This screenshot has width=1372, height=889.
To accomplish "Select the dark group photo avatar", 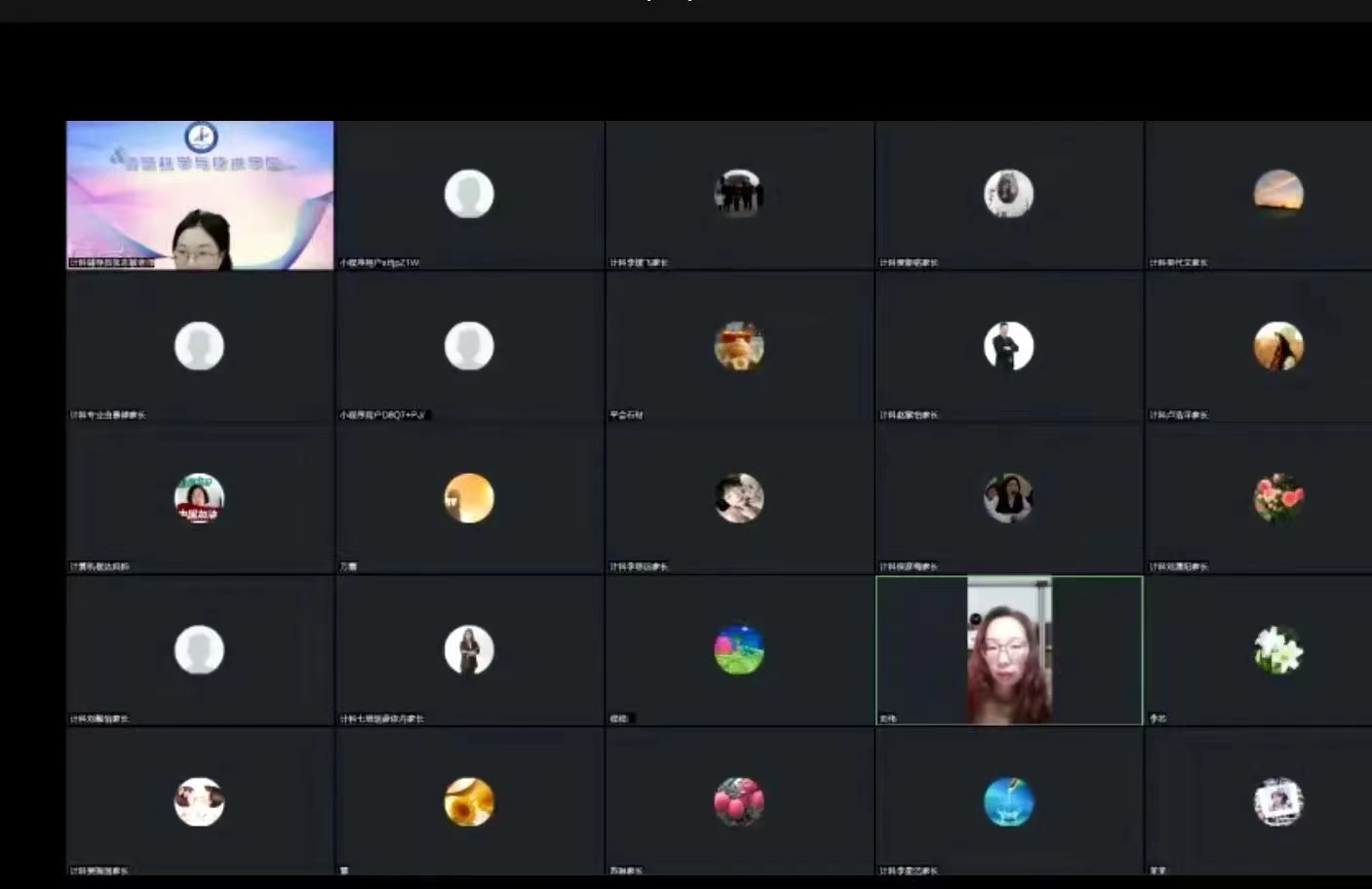I will click(738, 194).
